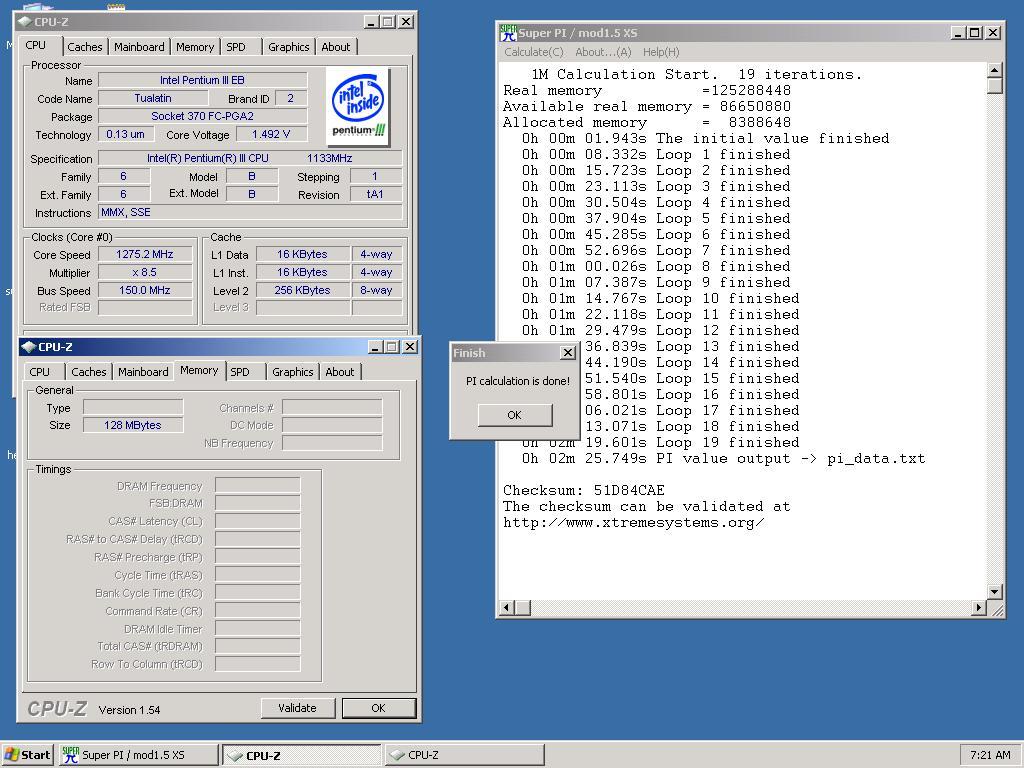Click the 7:21 AM system tray clock
This screenshot has height=768, width=1024.
tap(990, 755)
